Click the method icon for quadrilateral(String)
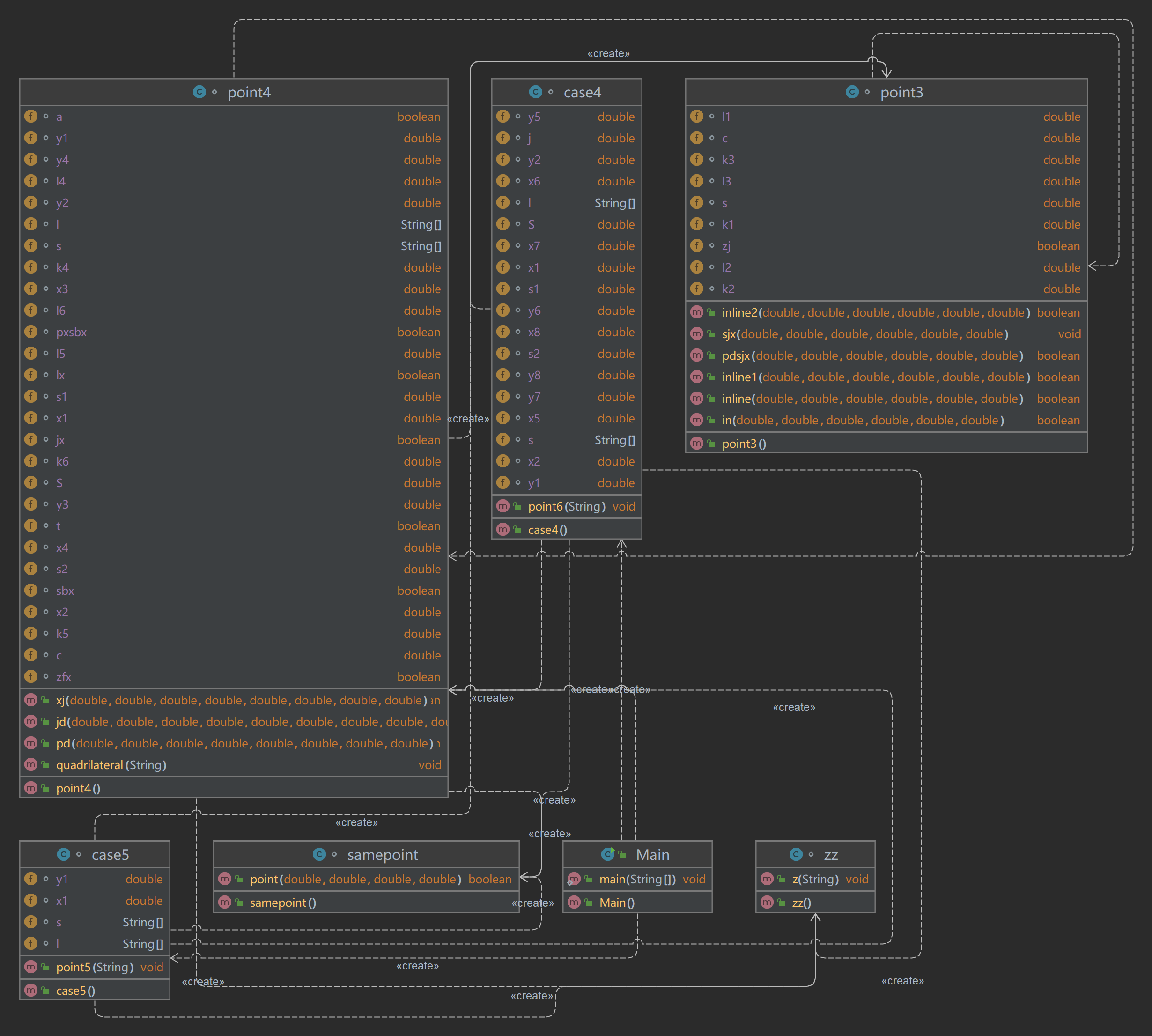1152x1036 pixels. pos(31,764)
